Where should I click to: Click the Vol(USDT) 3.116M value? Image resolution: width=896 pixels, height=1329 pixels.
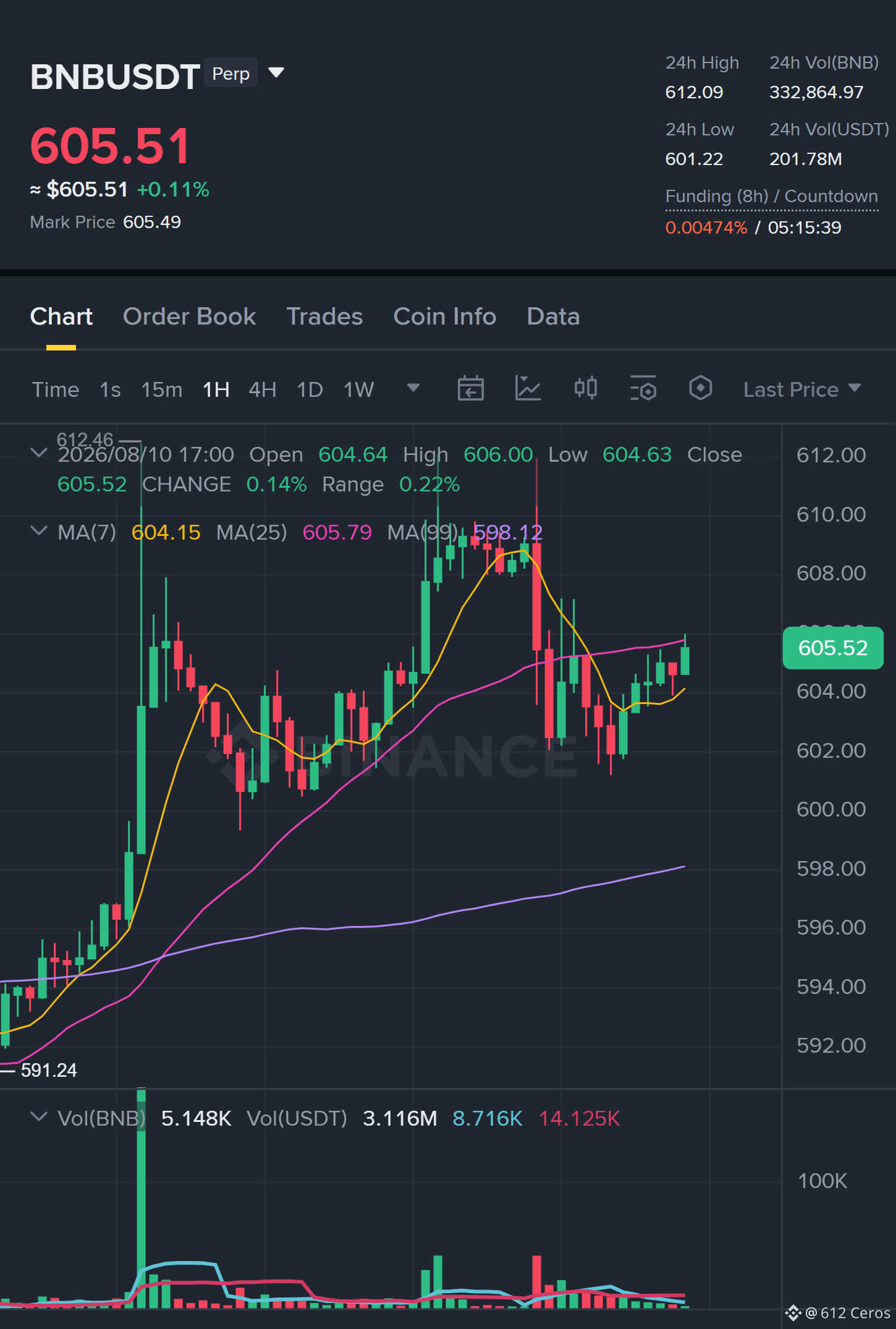[400, 1118]
